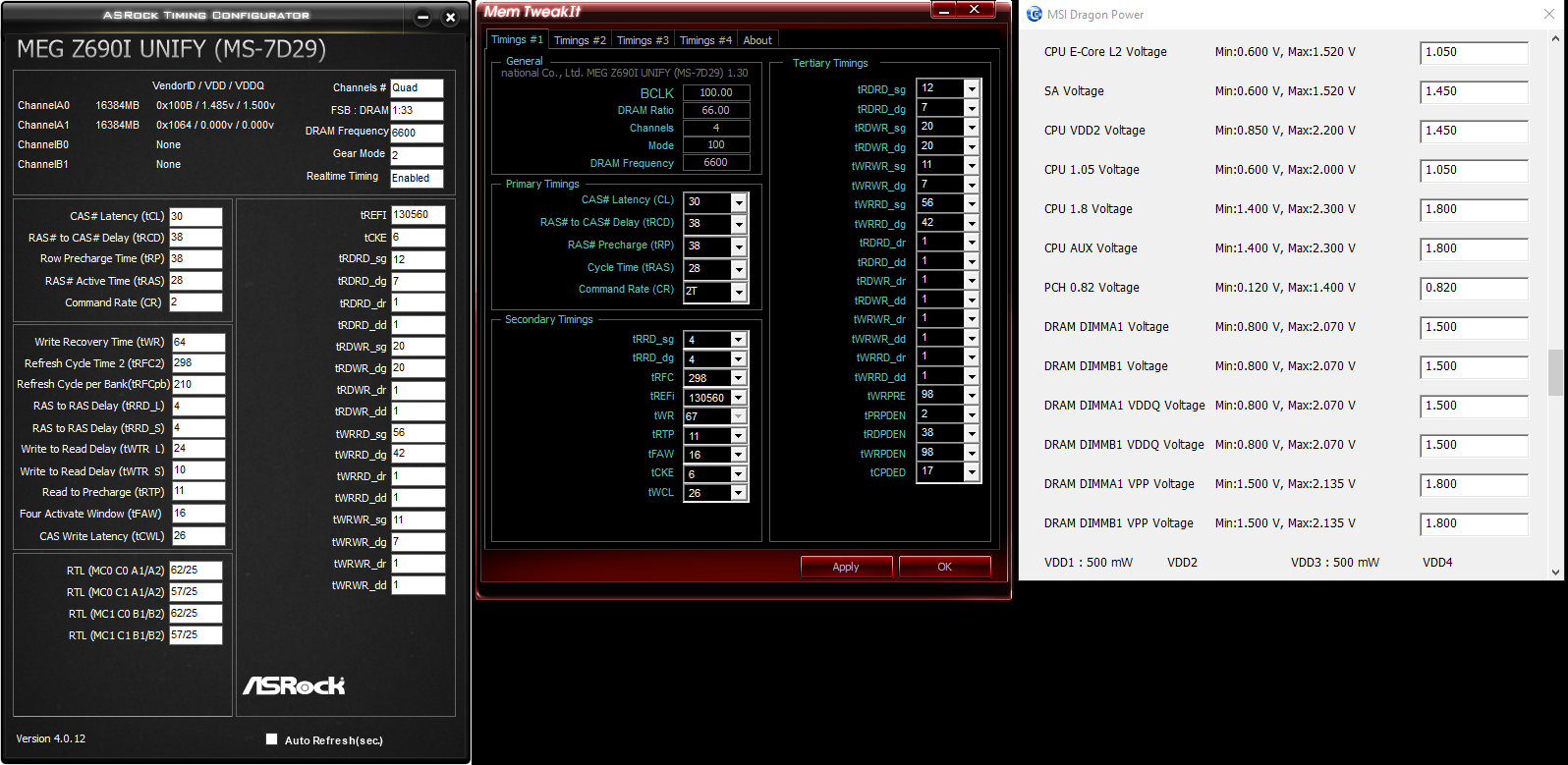Go to the Timings #4 tab

pos(705,40)
